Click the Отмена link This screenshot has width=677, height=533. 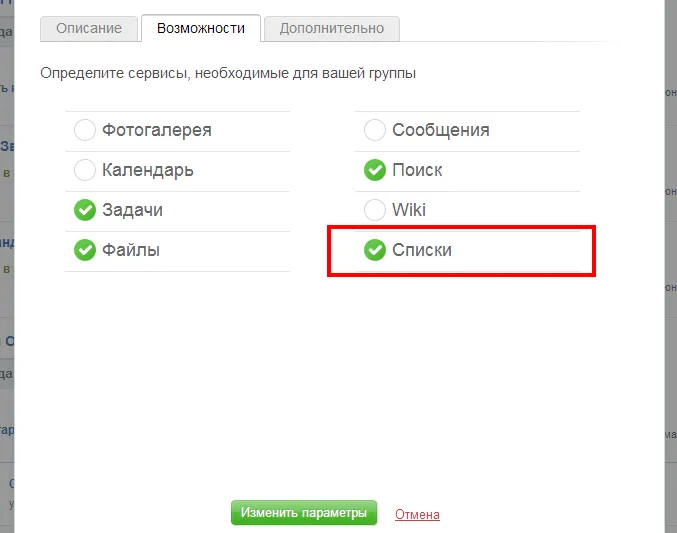click(x=417, y=514)
